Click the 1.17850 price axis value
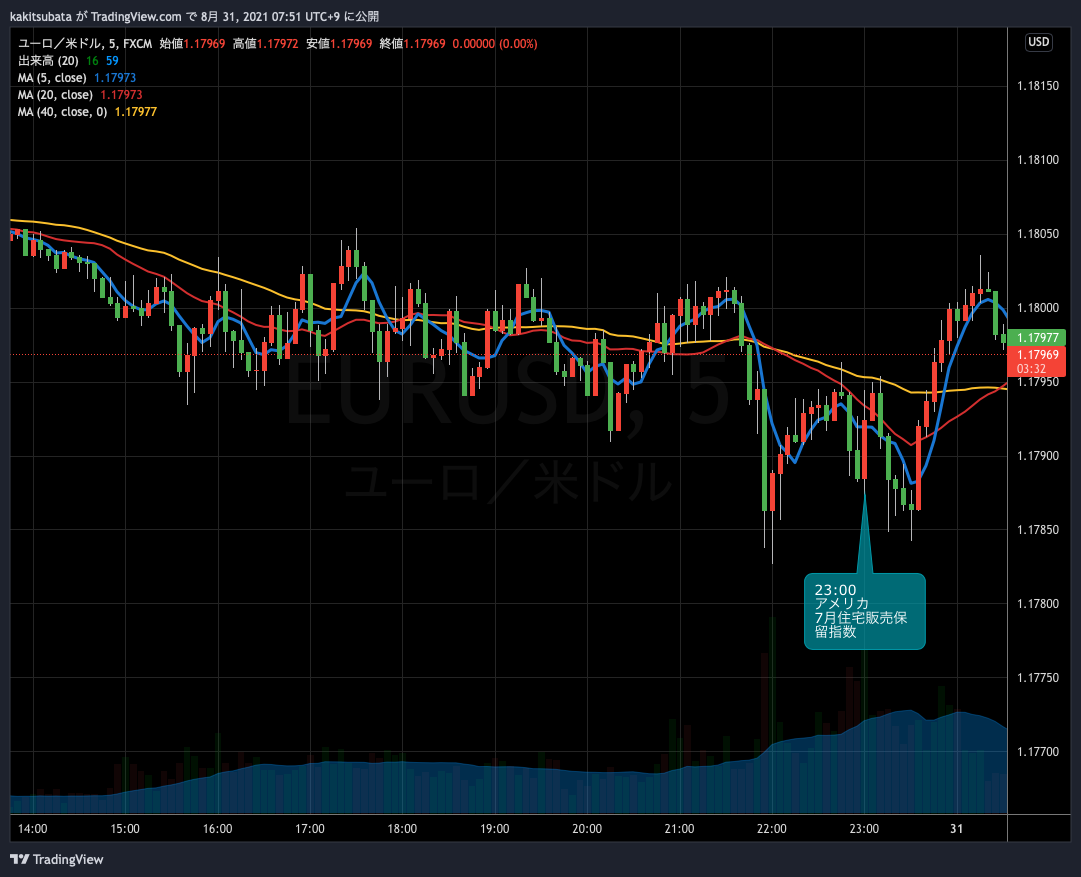This screenshot has width=1081, height=877. pos(1038,530)
